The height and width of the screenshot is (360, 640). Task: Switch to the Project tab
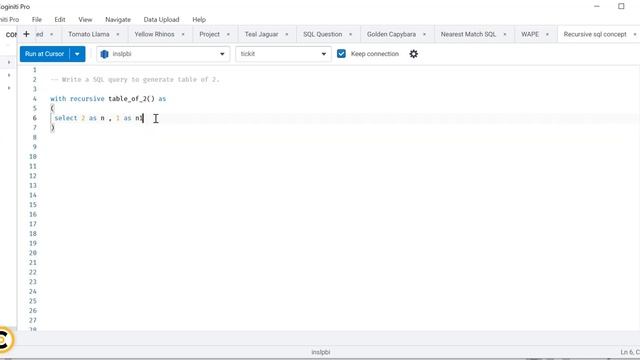209,34
